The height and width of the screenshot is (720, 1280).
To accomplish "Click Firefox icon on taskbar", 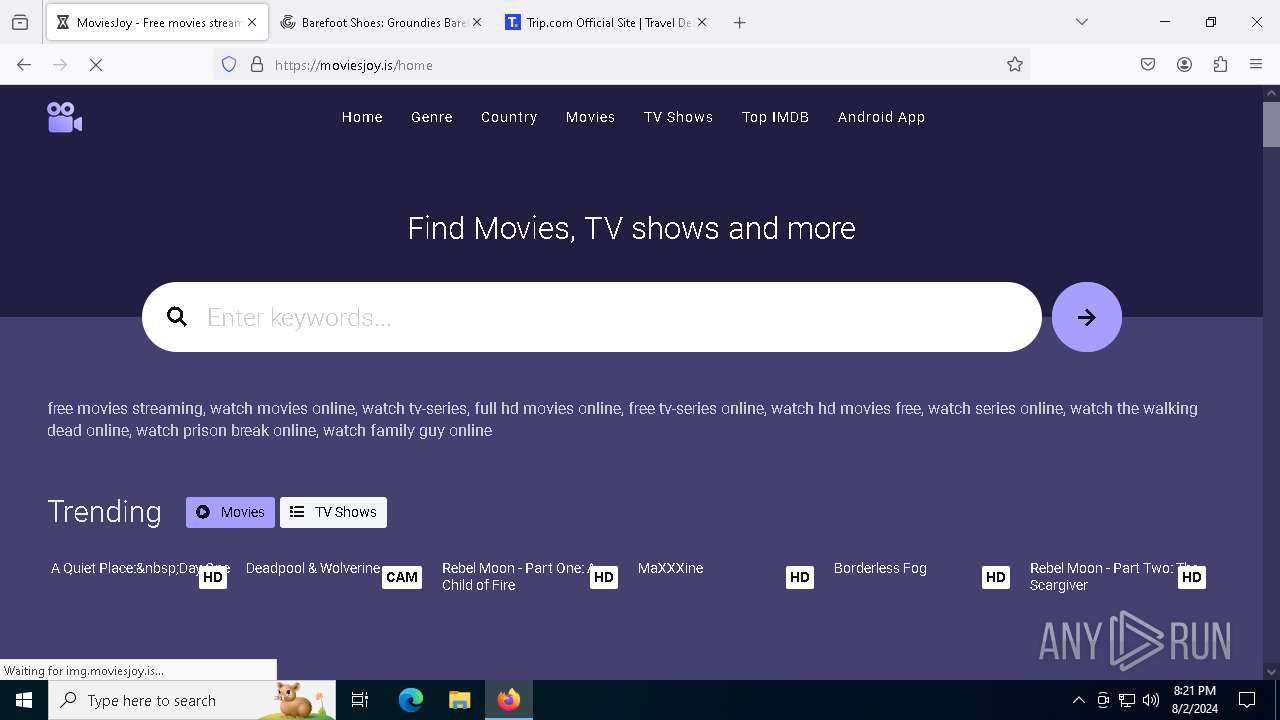I will coord(509,700).
